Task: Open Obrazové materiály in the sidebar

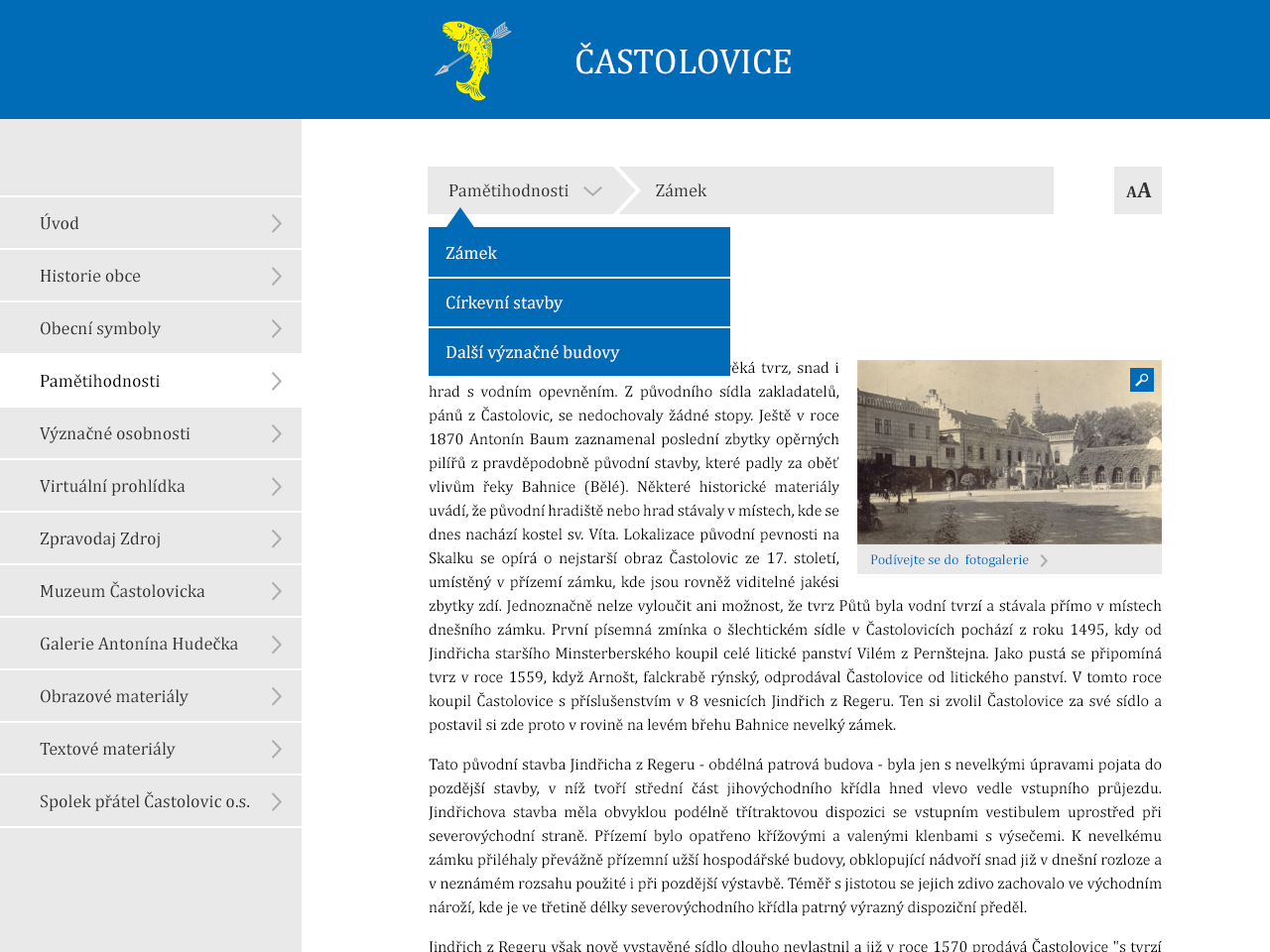Action: pos(151,696)
